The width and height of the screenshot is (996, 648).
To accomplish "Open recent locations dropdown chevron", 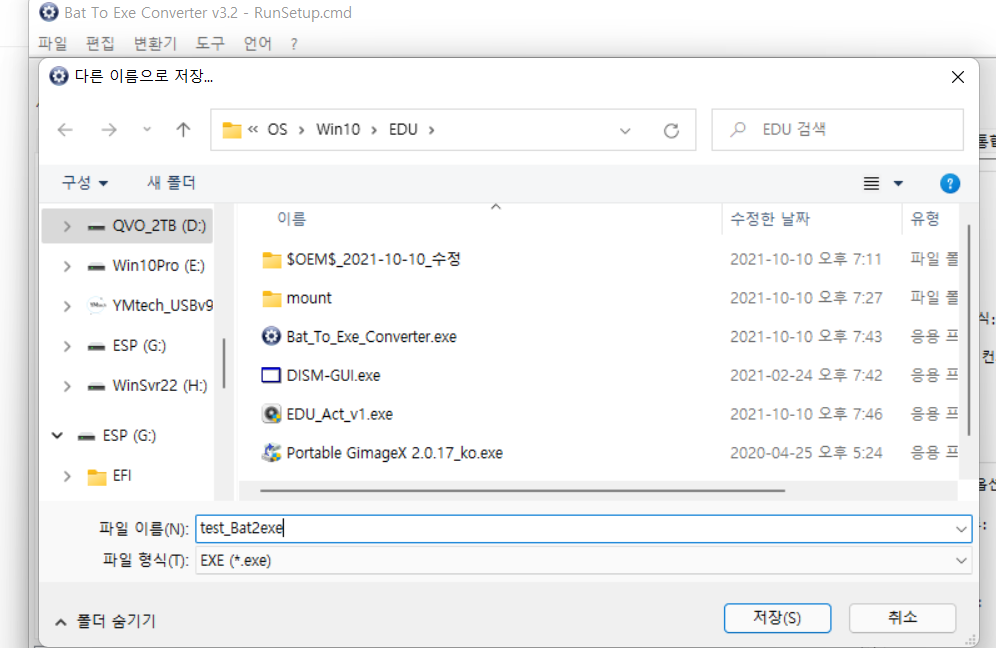I will click(x=147, y=130).
